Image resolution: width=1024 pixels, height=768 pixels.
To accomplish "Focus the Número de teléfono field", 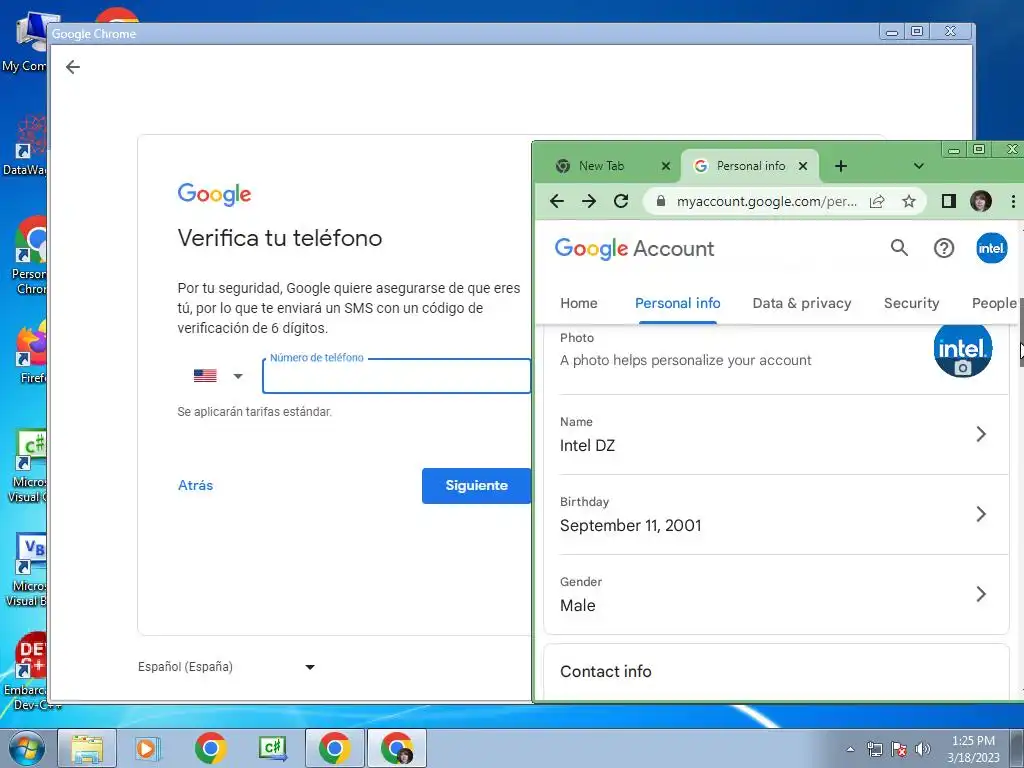I will pos(396,376).
